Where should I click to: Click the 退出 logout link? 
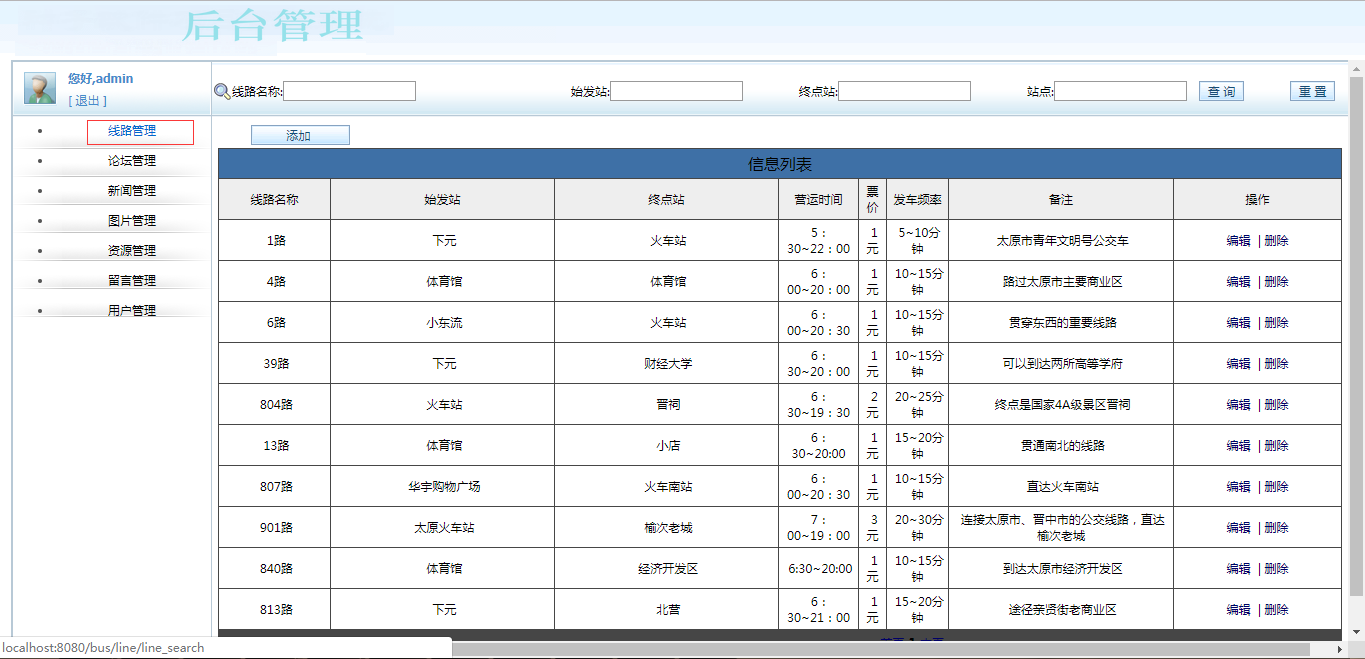coord(87,101)
